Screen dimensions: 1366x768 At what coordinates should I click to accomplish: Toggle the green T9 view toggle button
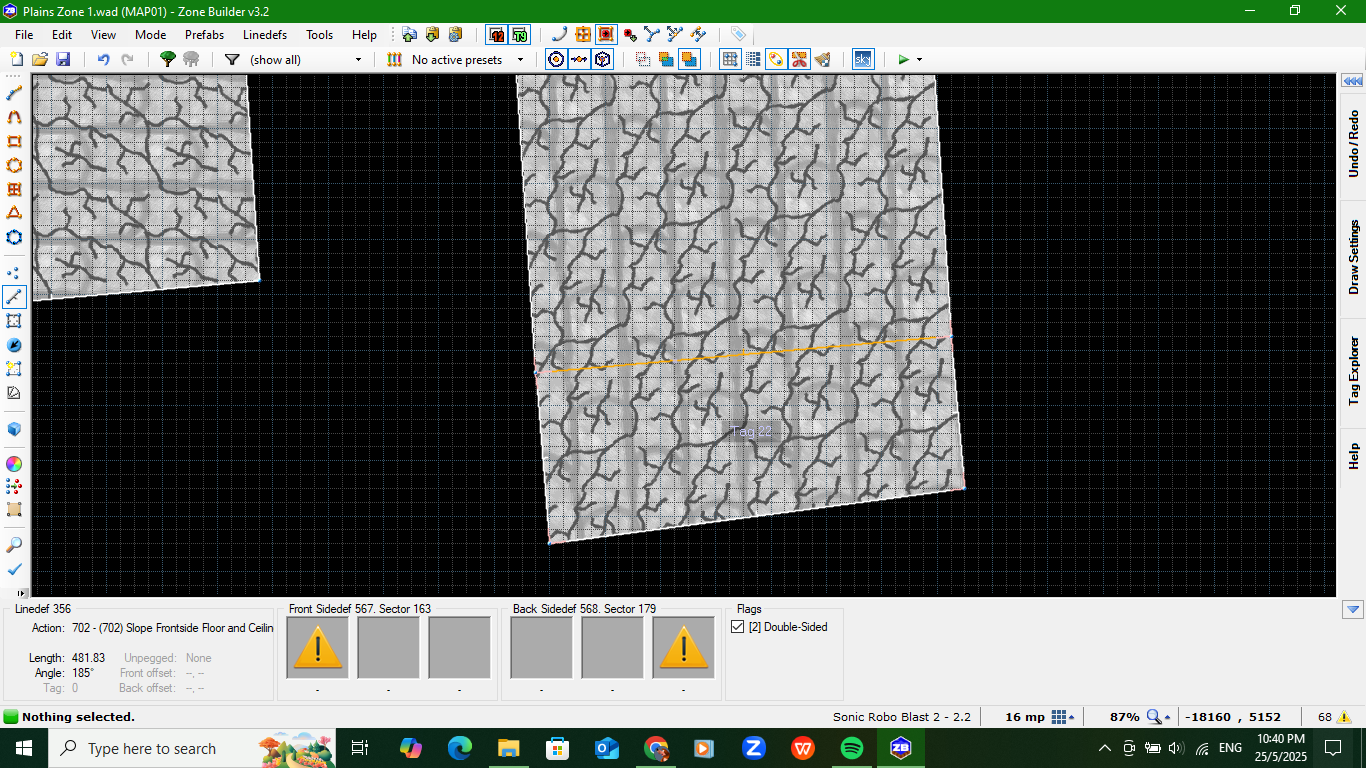click(519, 35)
